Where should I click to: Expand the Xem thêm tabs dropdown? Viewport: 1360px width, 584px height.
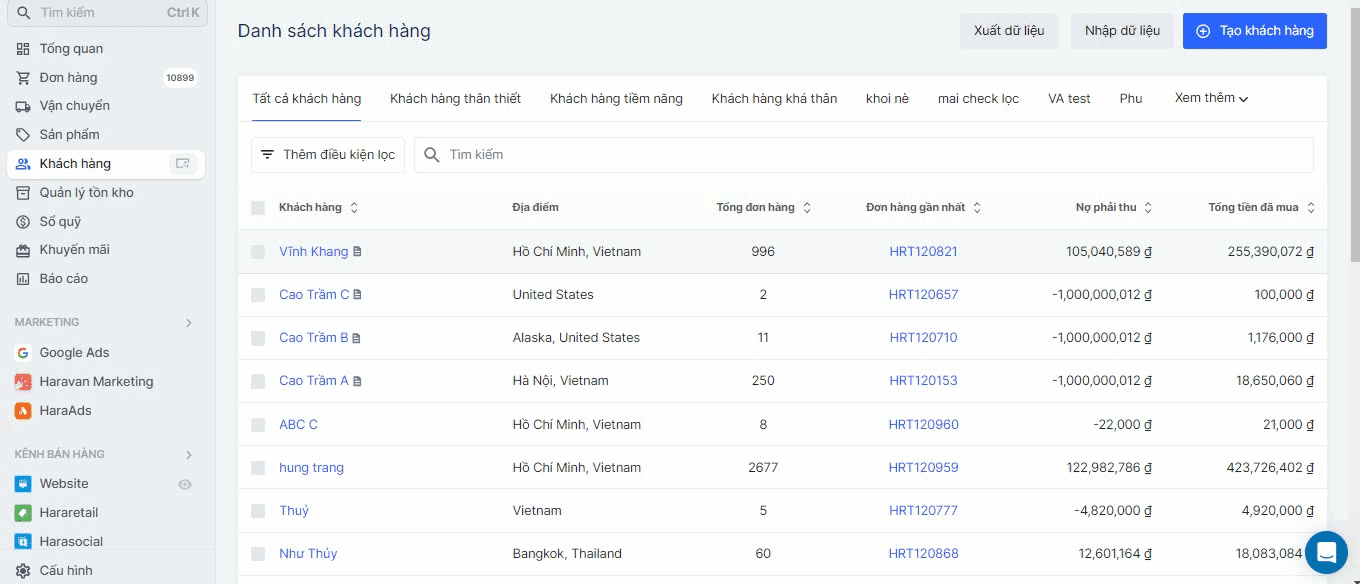click(1211, 98)
